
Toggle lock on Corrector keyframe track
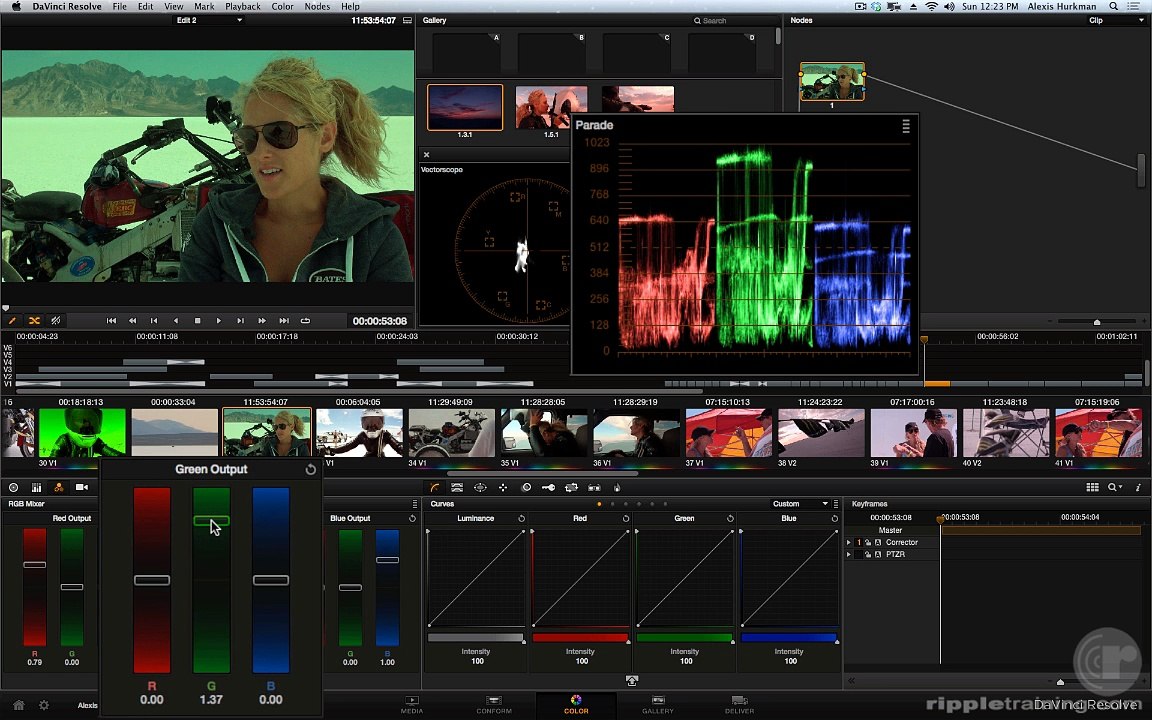[868, 542]
